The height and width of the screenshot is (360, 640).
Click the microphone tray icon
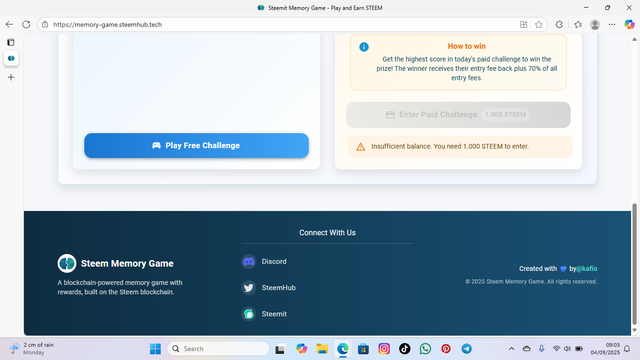pos(541,349)
